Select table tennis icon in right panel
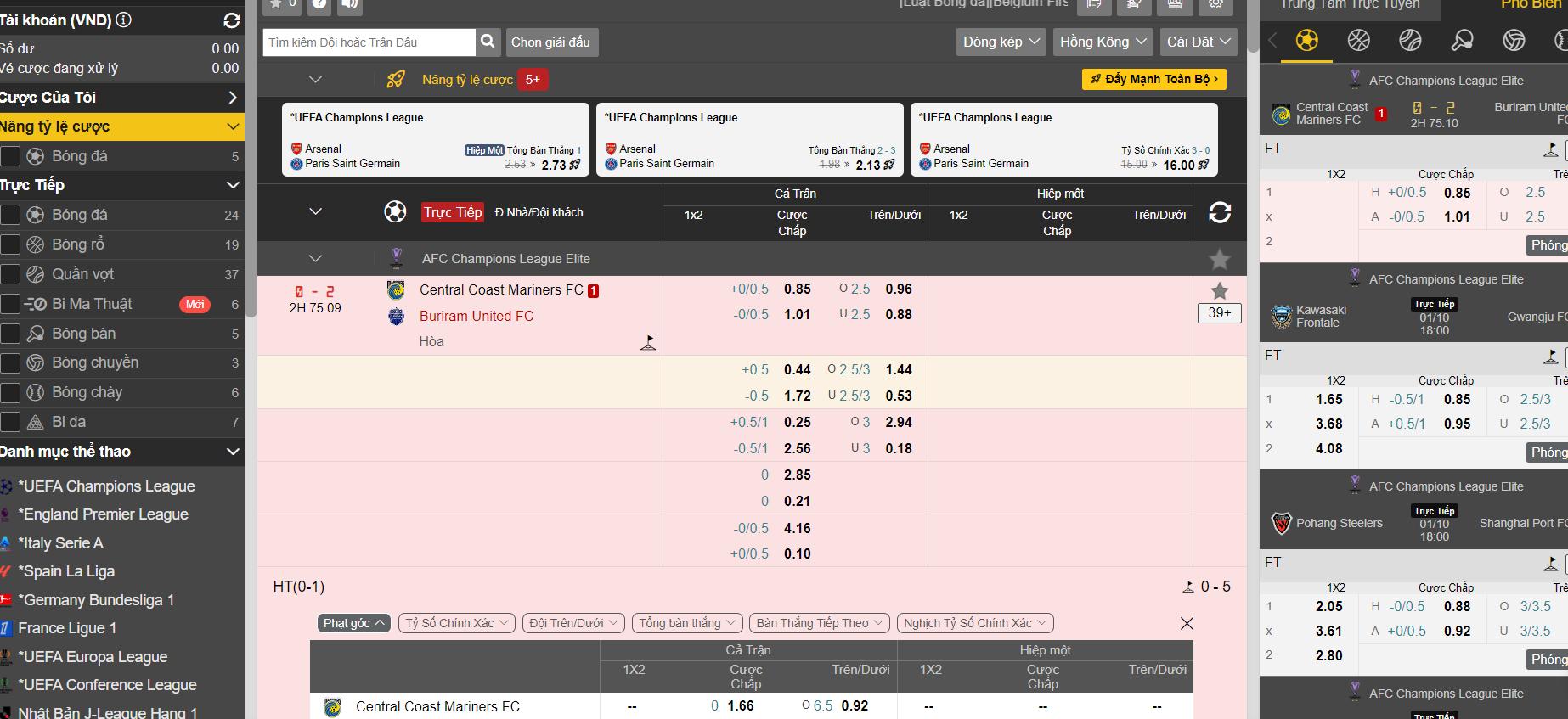Viewport: 1568px width, 719px height. [x=1462, y=40]
